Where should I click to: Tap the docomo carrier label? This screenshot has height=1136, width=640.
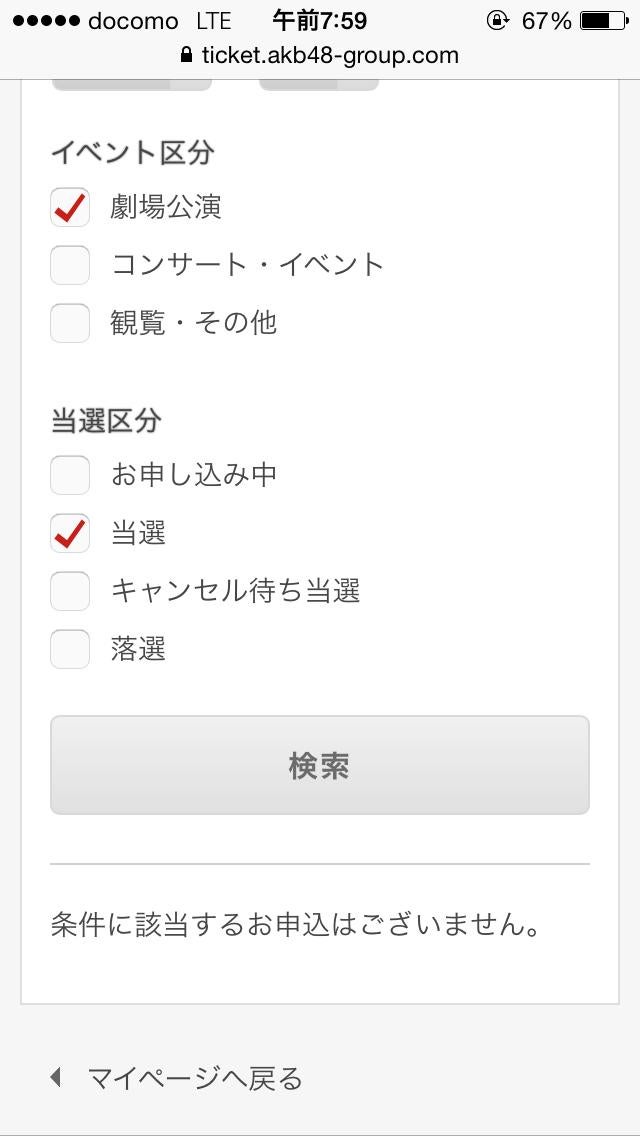click(133, 21)
